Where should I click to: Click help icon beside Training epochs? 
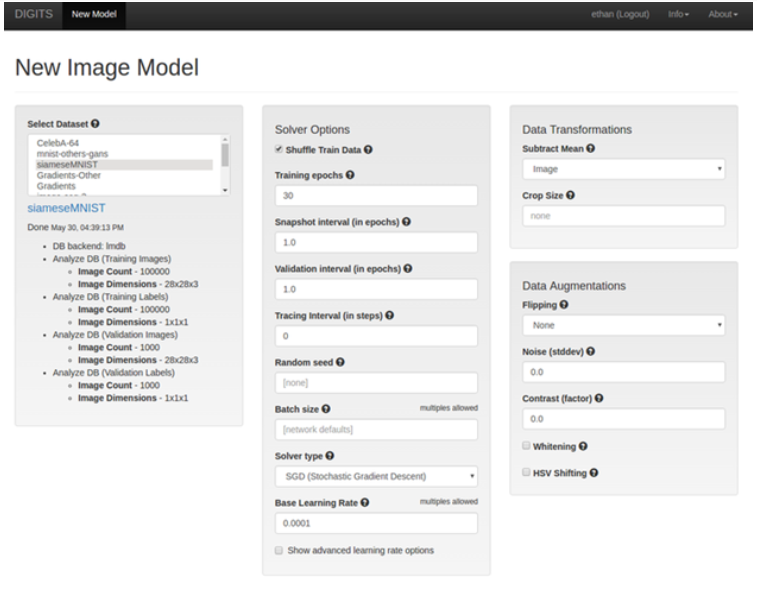click(x=350, y=175)
